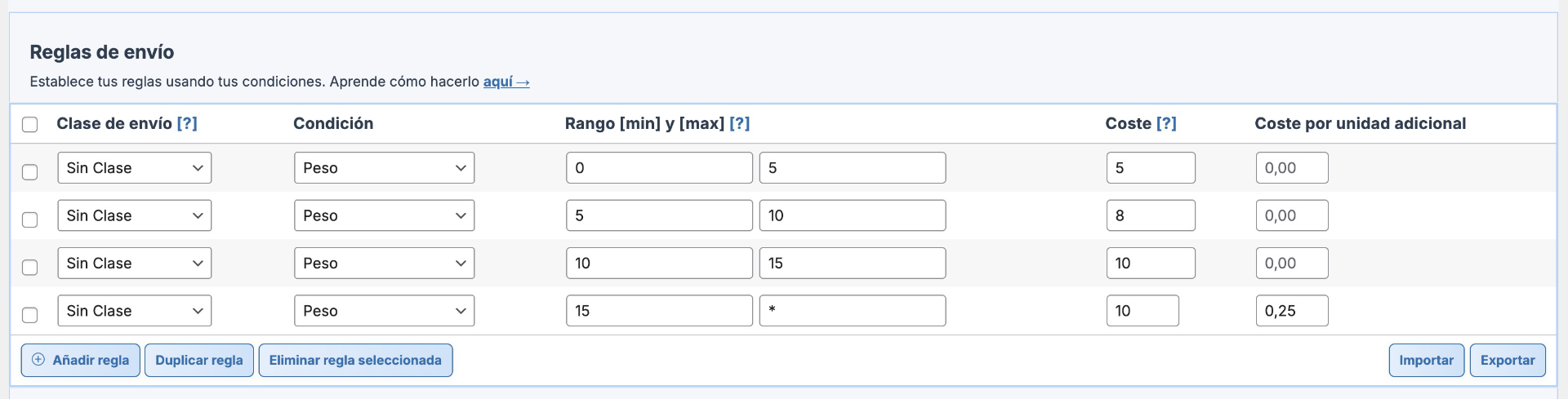Click the help icon beside Coste header
This screenshot has width=1568, height=399.
(x=1166, y=124)
